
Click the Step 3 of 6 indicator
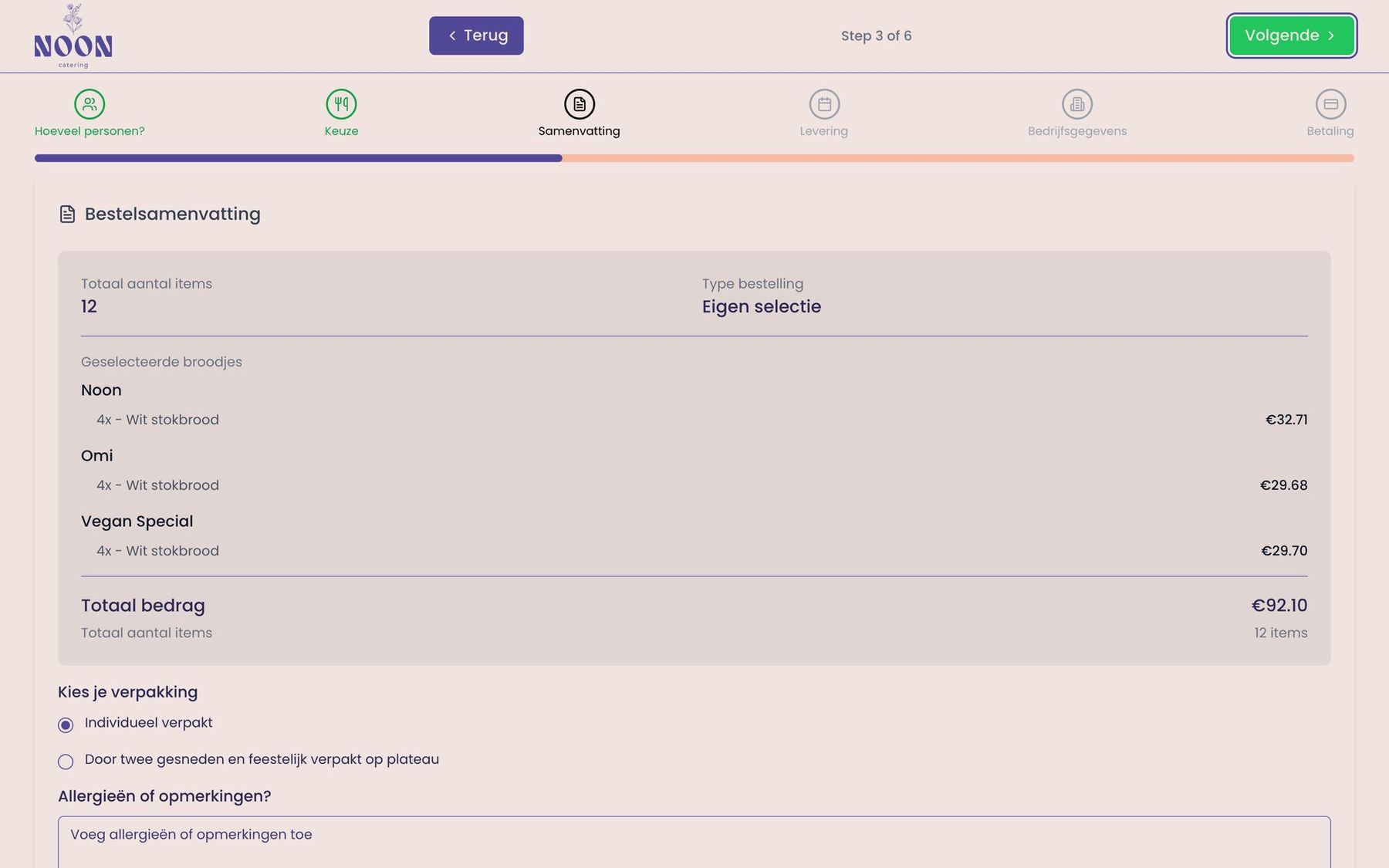pos(877,35)
